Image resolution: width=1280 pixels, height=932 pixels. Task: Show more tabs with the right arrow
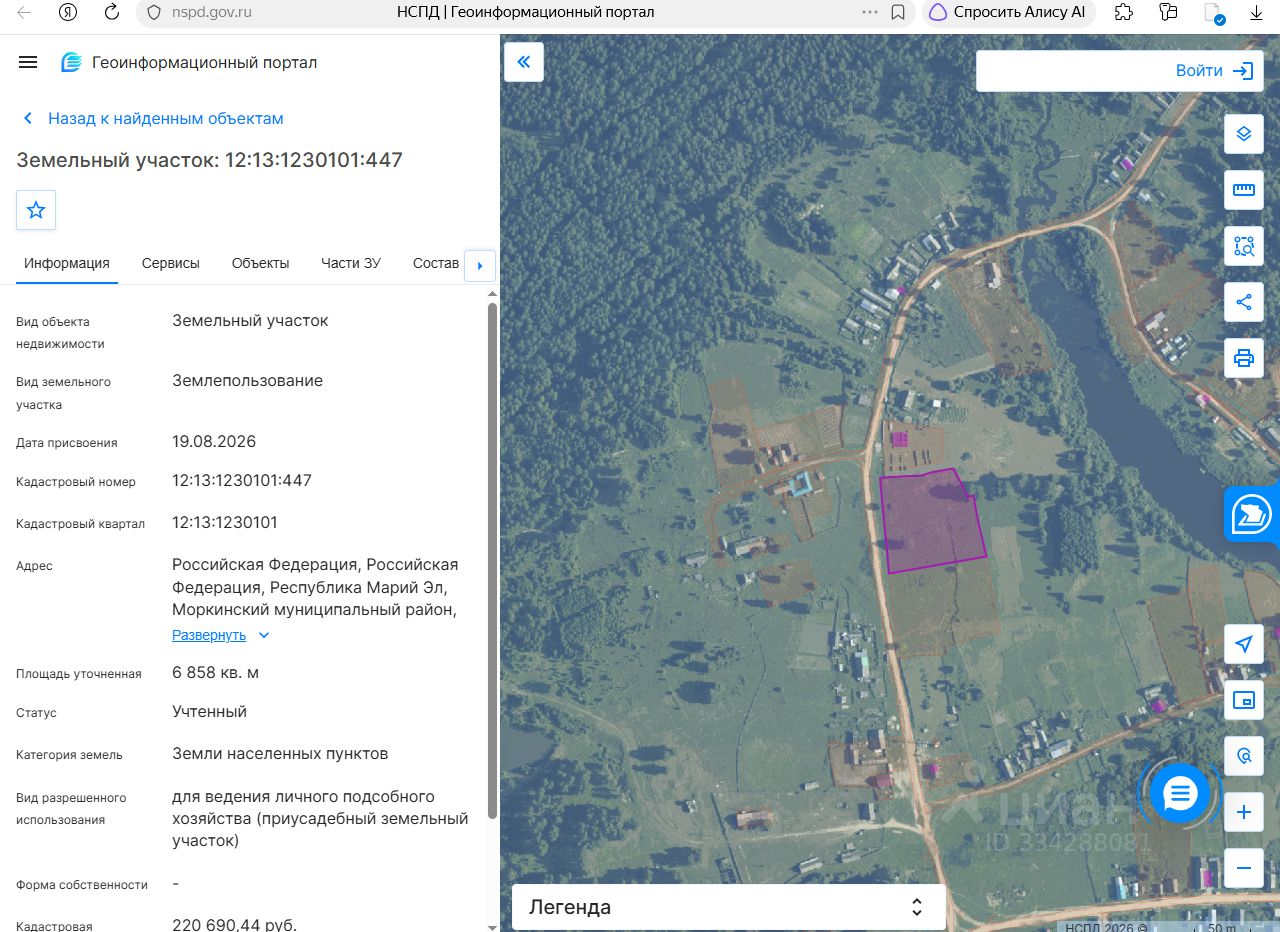[x=480, y=265]
